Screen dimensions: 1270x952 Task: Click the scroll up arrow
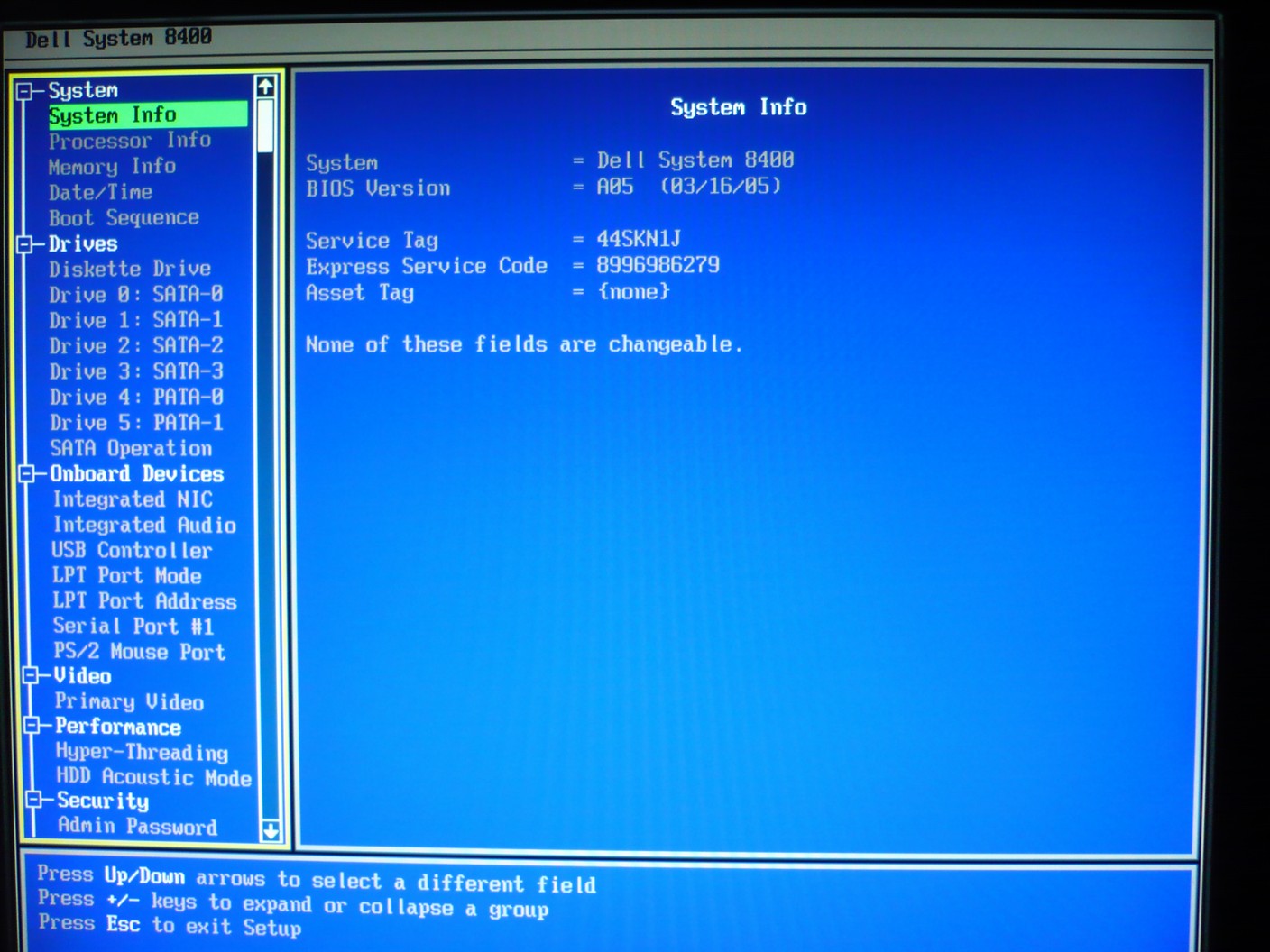[x=265, y=87]
